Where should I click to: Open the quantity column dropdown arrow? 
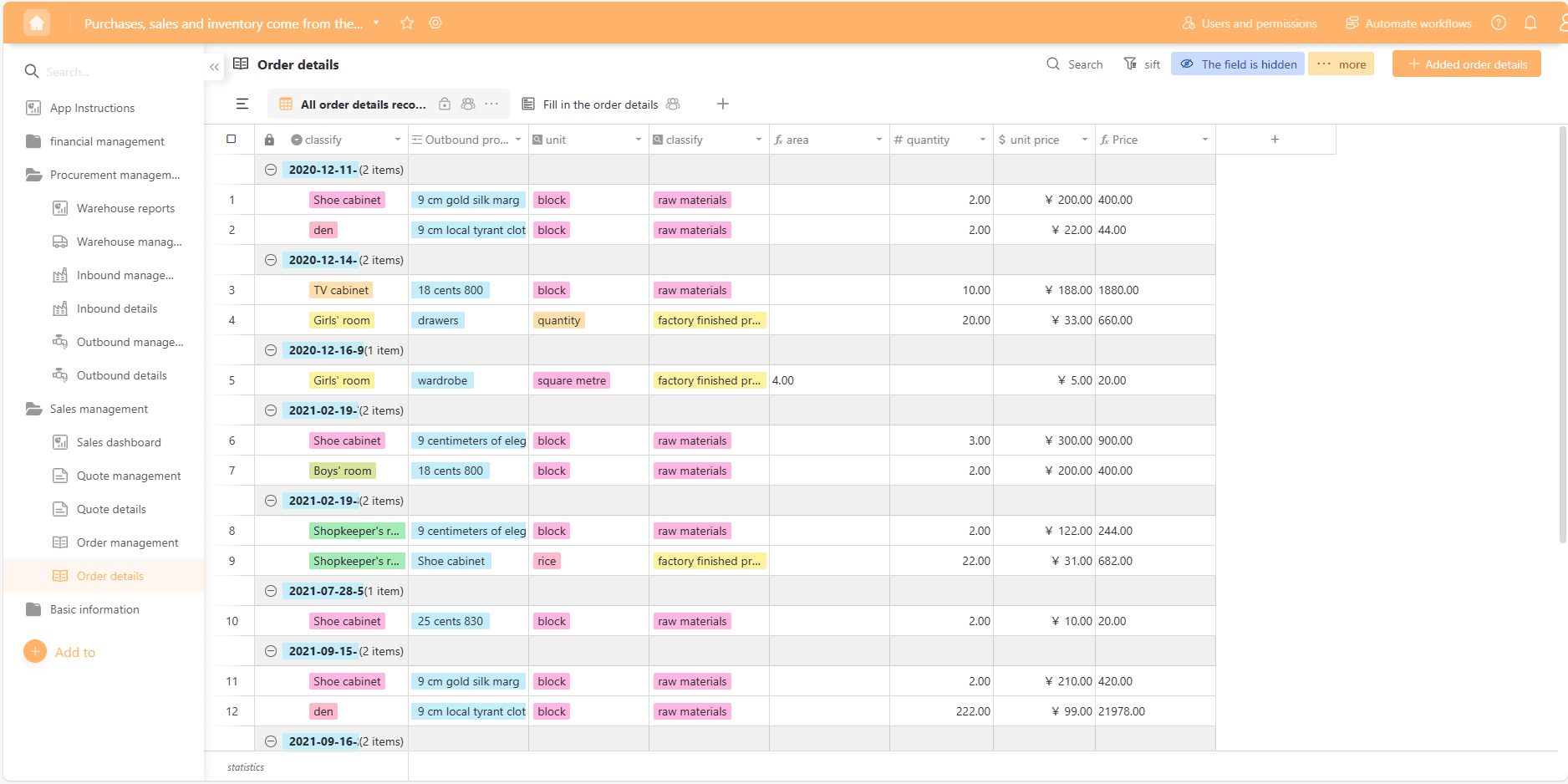point(983,140)
